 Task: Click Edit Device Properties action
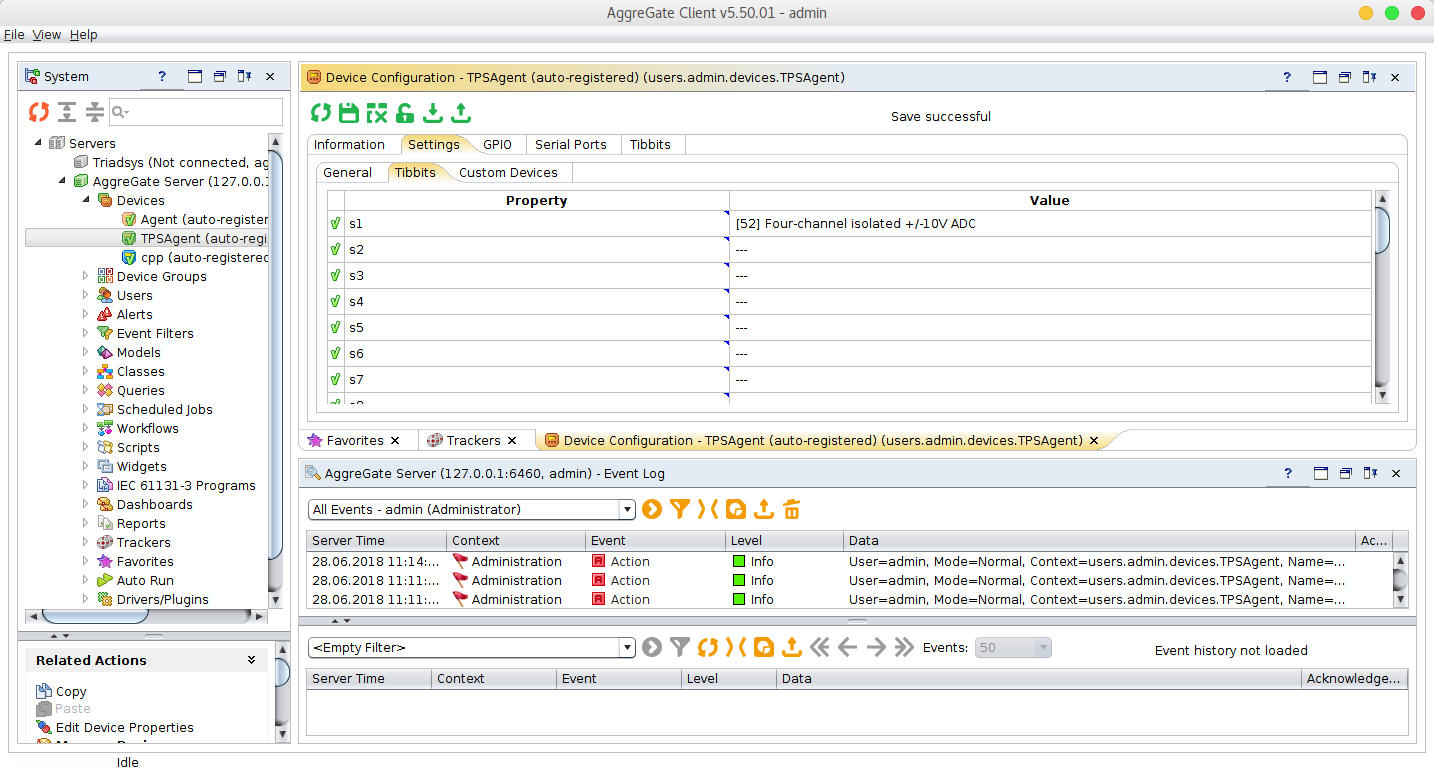click(125, 727)
